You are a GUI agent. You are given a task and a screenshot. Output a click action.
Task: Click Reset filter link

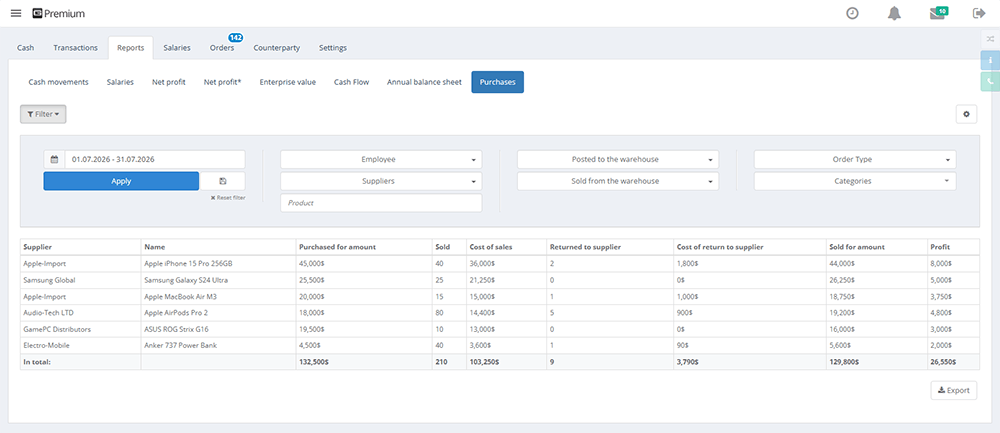tap(228, 198)
